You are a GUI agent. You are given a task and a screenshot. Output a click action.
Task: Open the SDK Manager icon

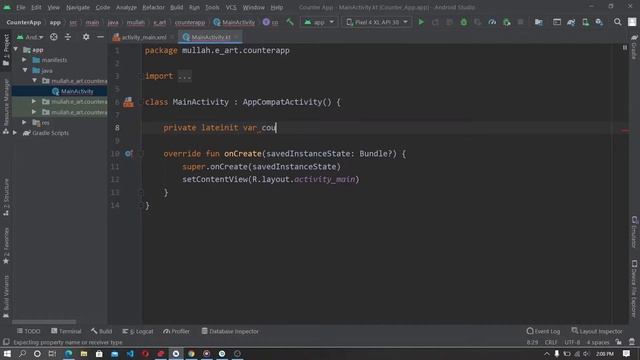[x=599, y=22]
